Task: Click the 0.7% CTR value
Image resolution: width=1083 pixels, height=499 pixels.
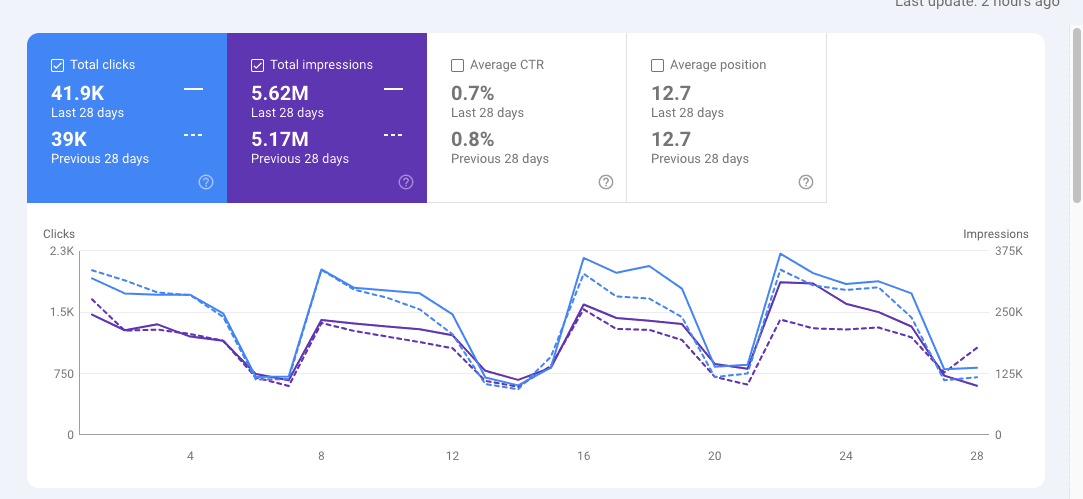Action: [472, 93]
